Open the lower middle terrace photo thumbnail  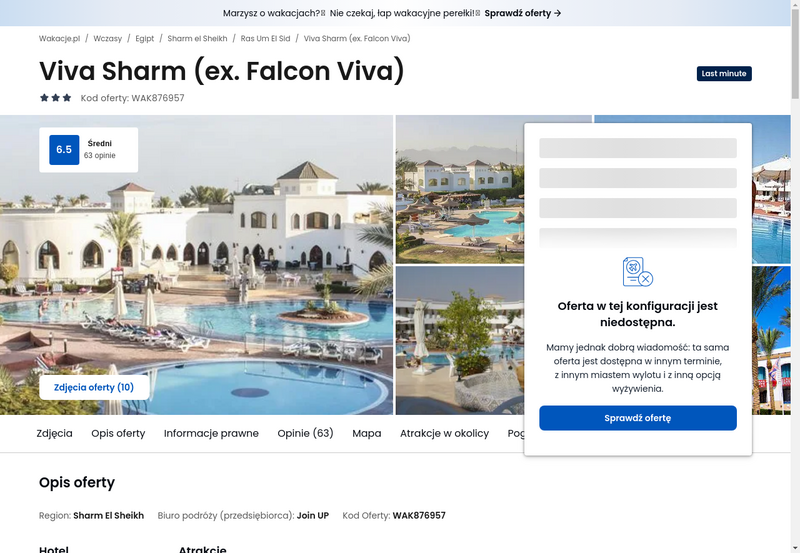[x=460, y=340]
